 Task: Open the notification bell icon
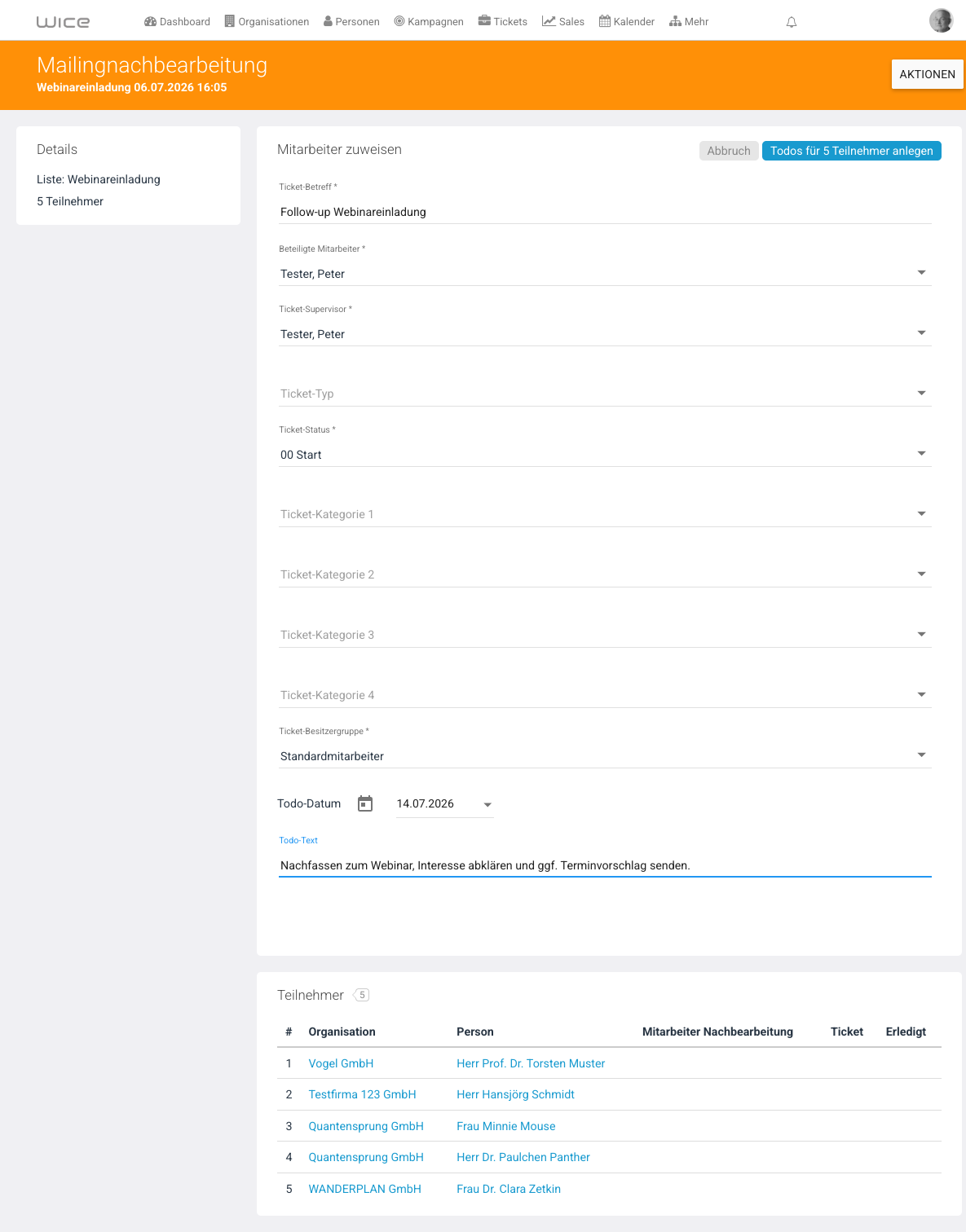[791, 22]
